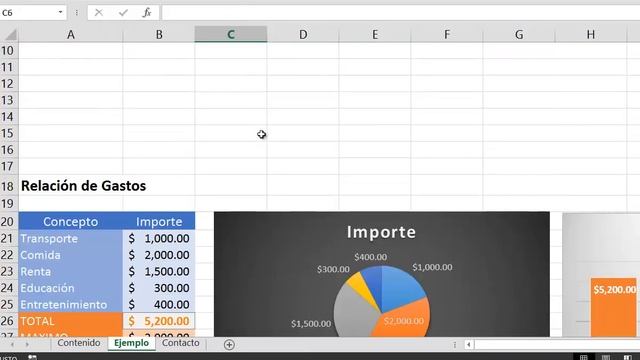Select the $ 1,000.00 amount cell
Image resolution: width=640 pixels, height=360 pixels.
pyautogui.click(x=159, y=238)
